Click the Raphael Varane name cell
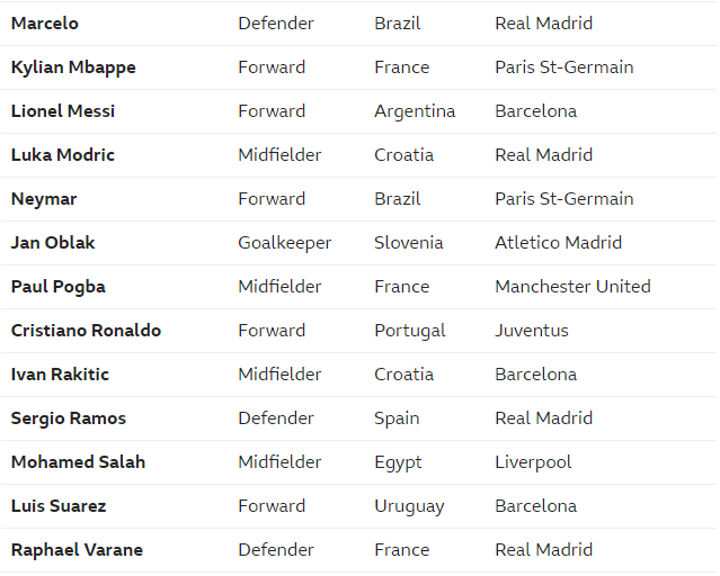 tap(77, 550)
